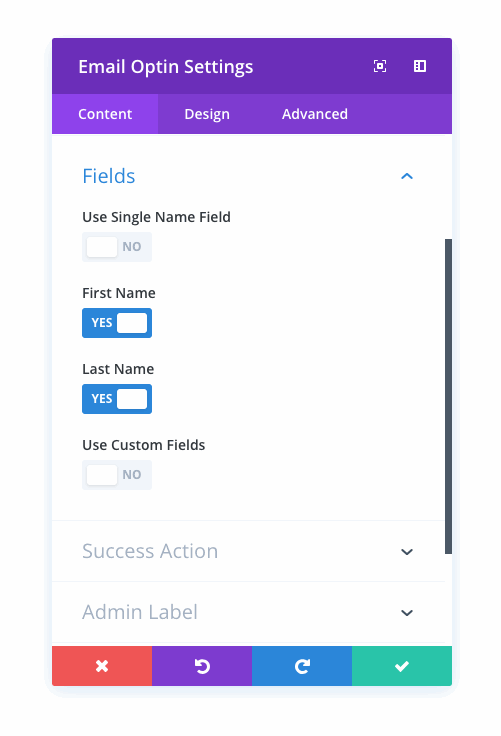The image size is (501, 736).
Task: Click the blue redo arrow button
Action: point(302,666)
